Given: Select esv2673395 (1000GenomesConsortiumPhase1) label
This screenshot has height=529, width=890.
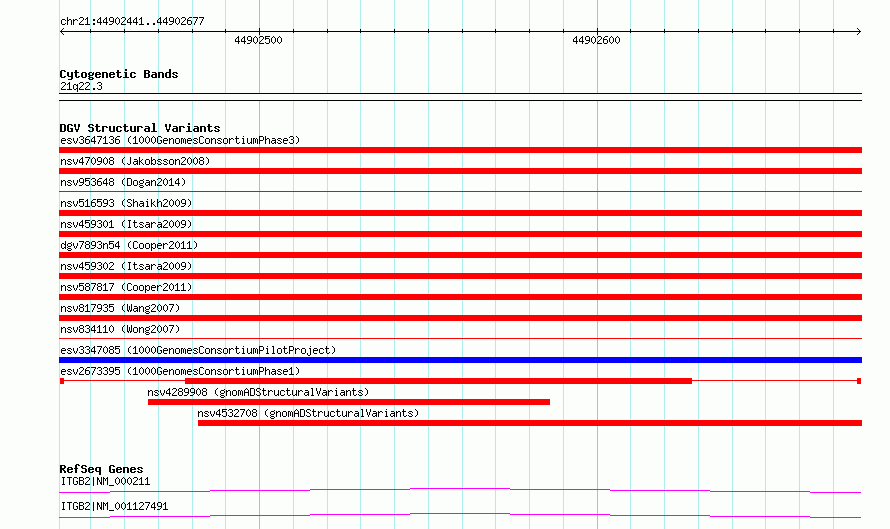Looking at the screenshot, I should pos(180,371).
